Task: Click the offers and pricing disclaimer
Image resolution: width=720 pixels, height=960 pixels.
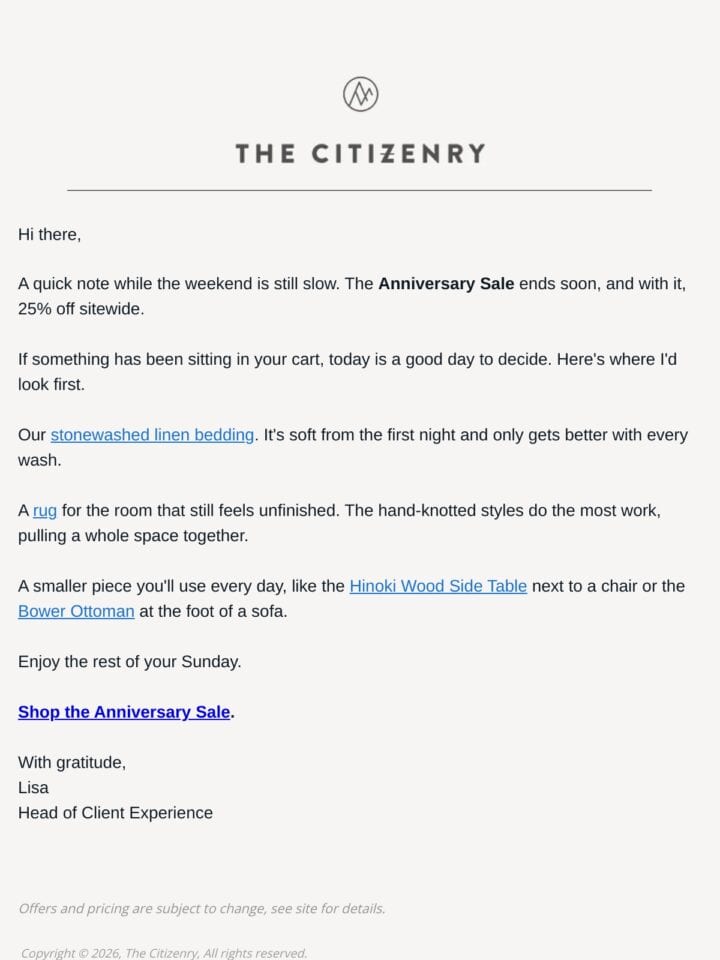Action: click(202, 909)
